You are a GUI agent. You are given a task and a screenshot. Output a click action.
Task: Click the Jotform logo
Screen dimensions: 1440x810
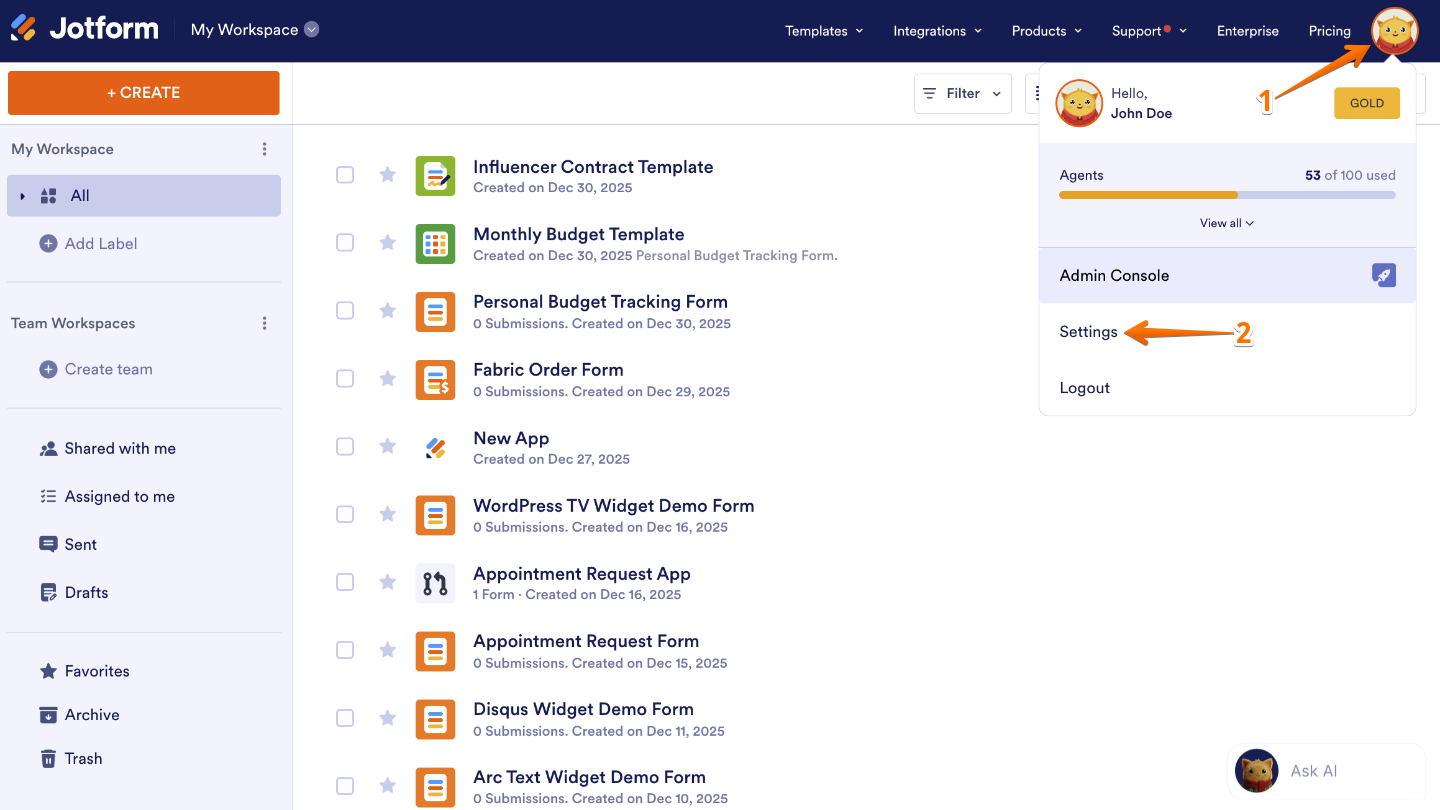point(84,29)
